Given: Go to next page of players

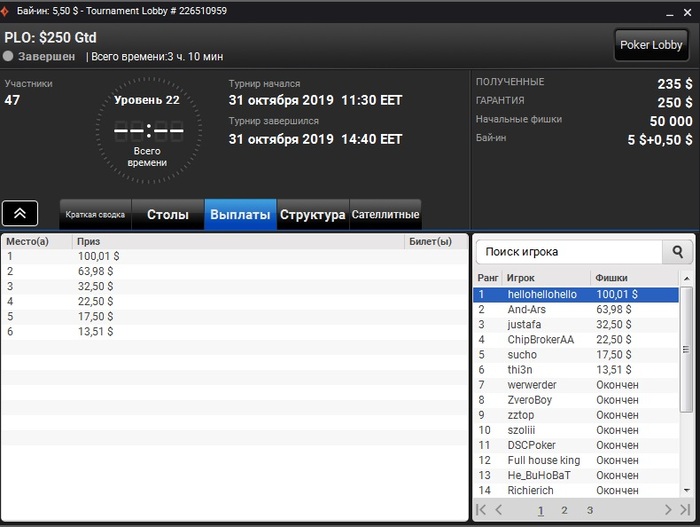Looking at the screenshot, I should pyautogui.click(x=668, y=510).
